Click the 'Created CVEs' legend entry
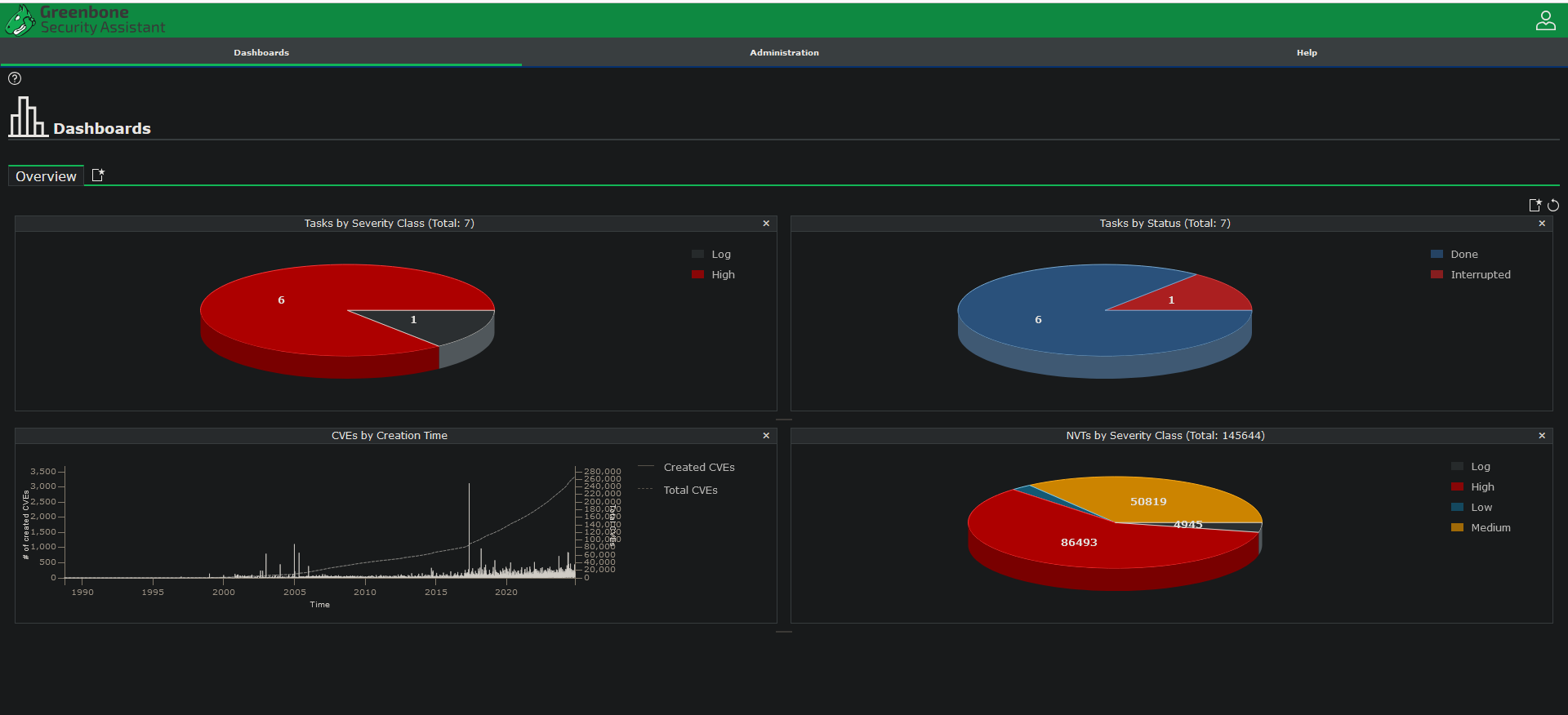This screenshot has height=715, width=1568. click(687, 468)
